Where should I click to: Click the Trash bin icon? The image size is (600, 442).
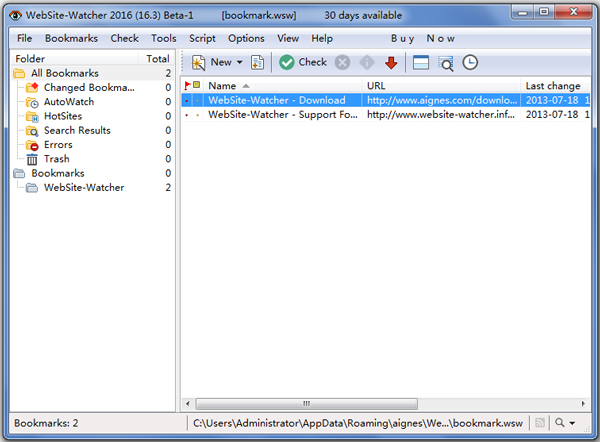(32, 159)
